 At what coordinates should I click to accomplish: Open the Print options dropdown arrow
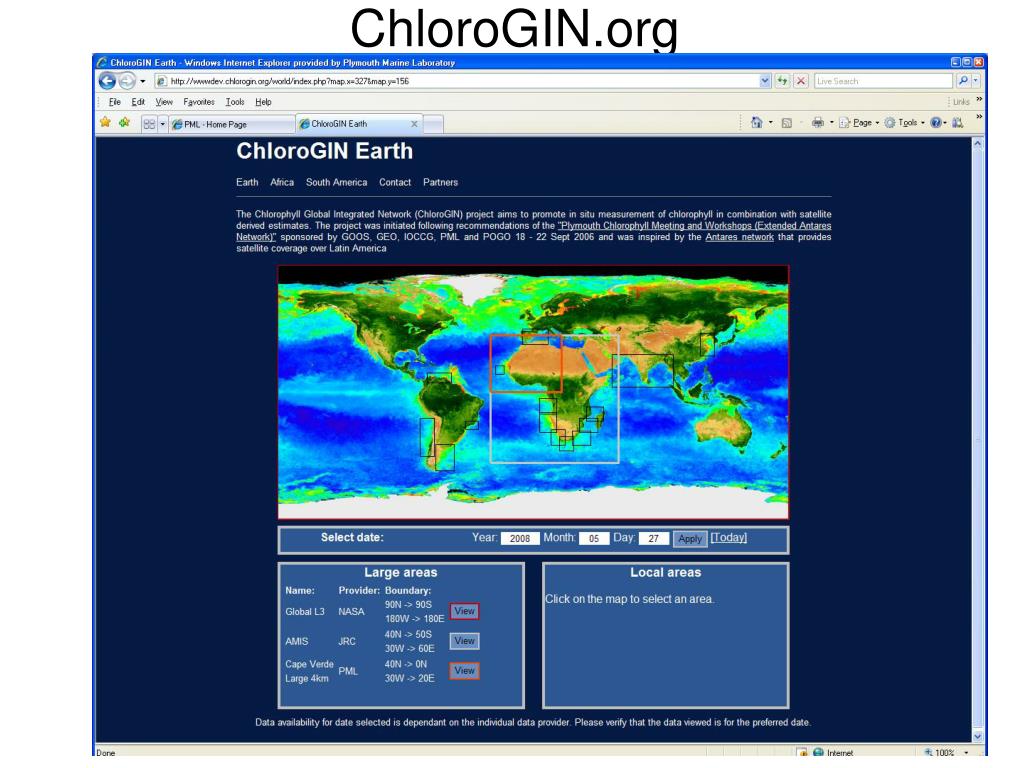[831, 122]
